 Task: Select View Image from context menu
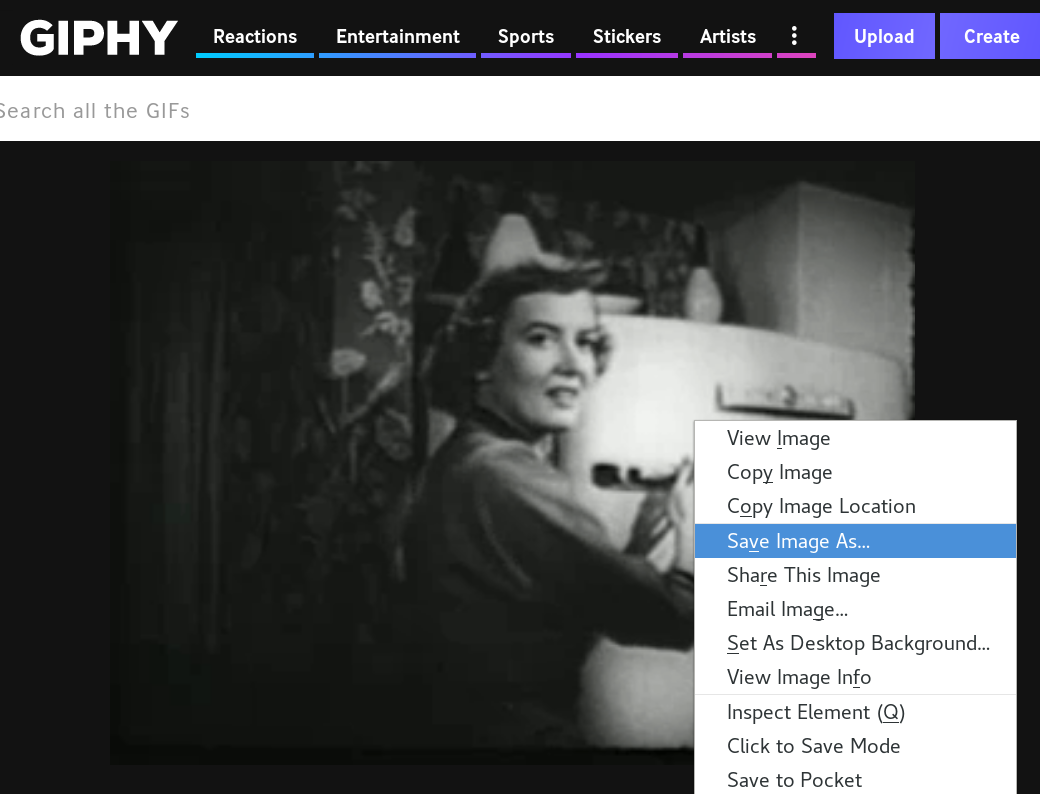coord(778,439)
